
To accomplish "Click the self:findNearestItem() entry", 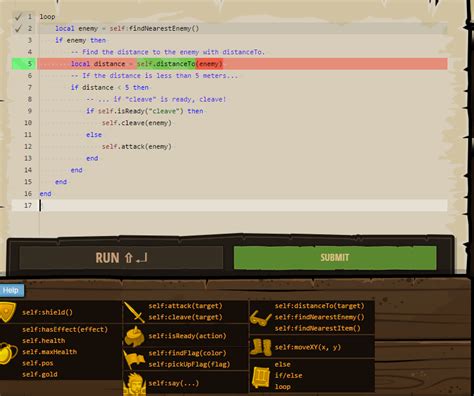I will tap(317, 328).
